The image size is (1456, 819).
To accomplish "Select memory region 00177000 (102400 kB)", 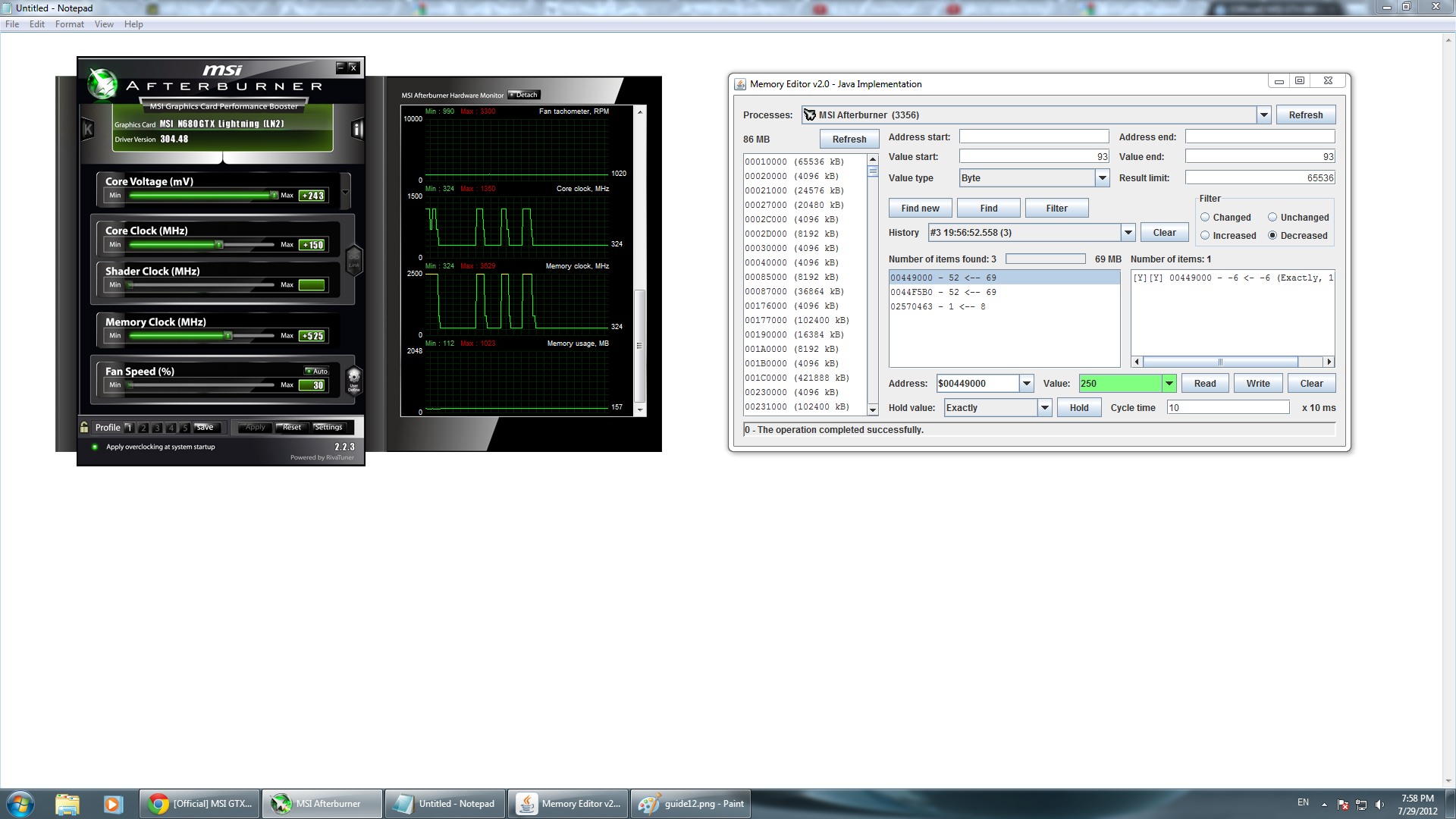I will (805, 321).
